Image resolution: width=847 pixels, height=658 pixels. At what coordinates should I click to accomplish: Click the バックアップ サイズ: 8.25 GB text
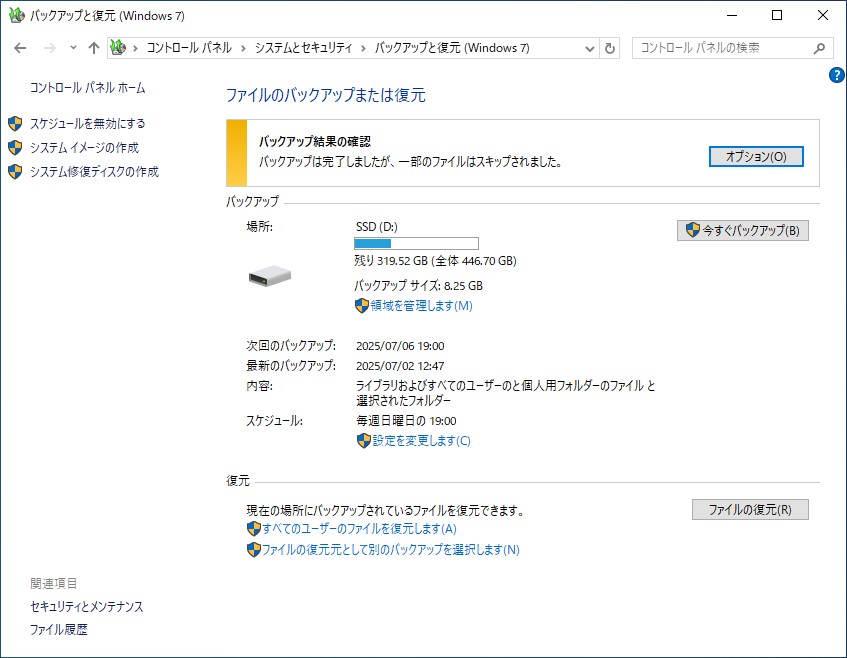(419, 286)
